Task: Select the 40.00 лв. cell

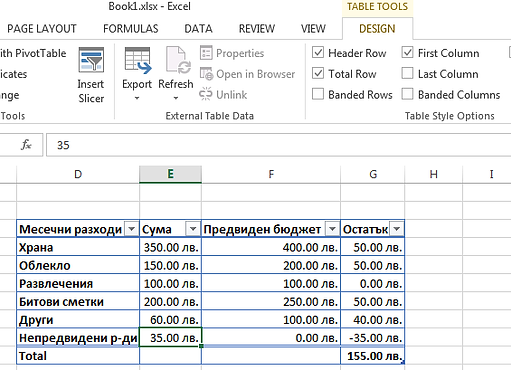Action: tap(373, 320)
